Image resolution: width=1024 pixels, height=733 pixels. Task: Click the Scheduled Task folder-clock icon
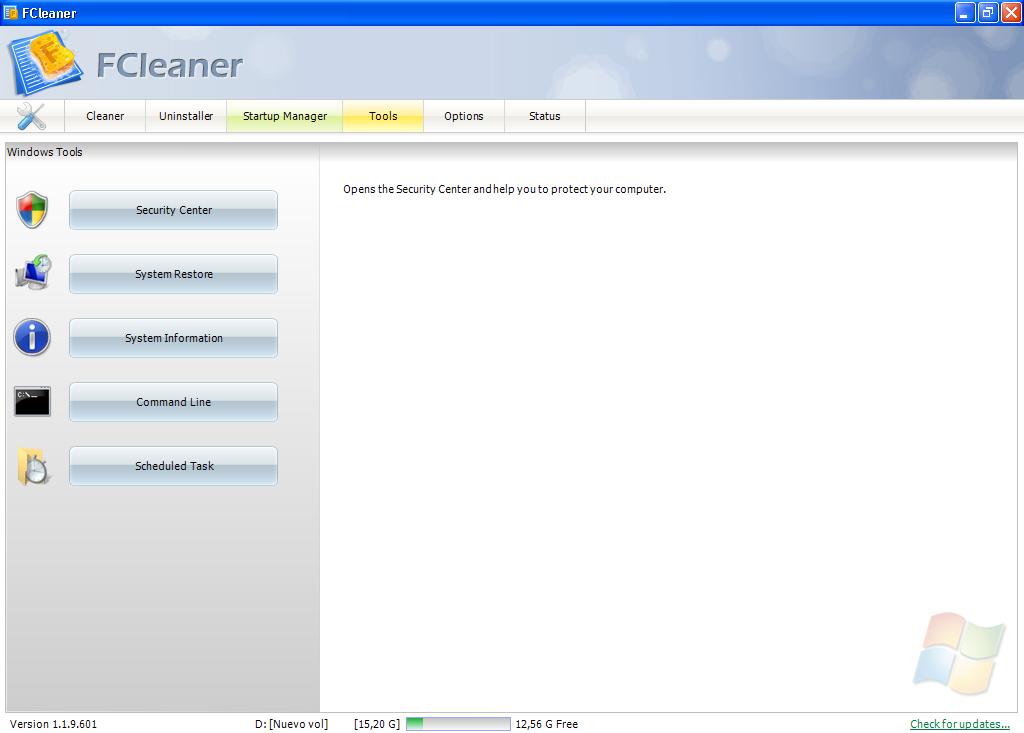coord(33,466)
